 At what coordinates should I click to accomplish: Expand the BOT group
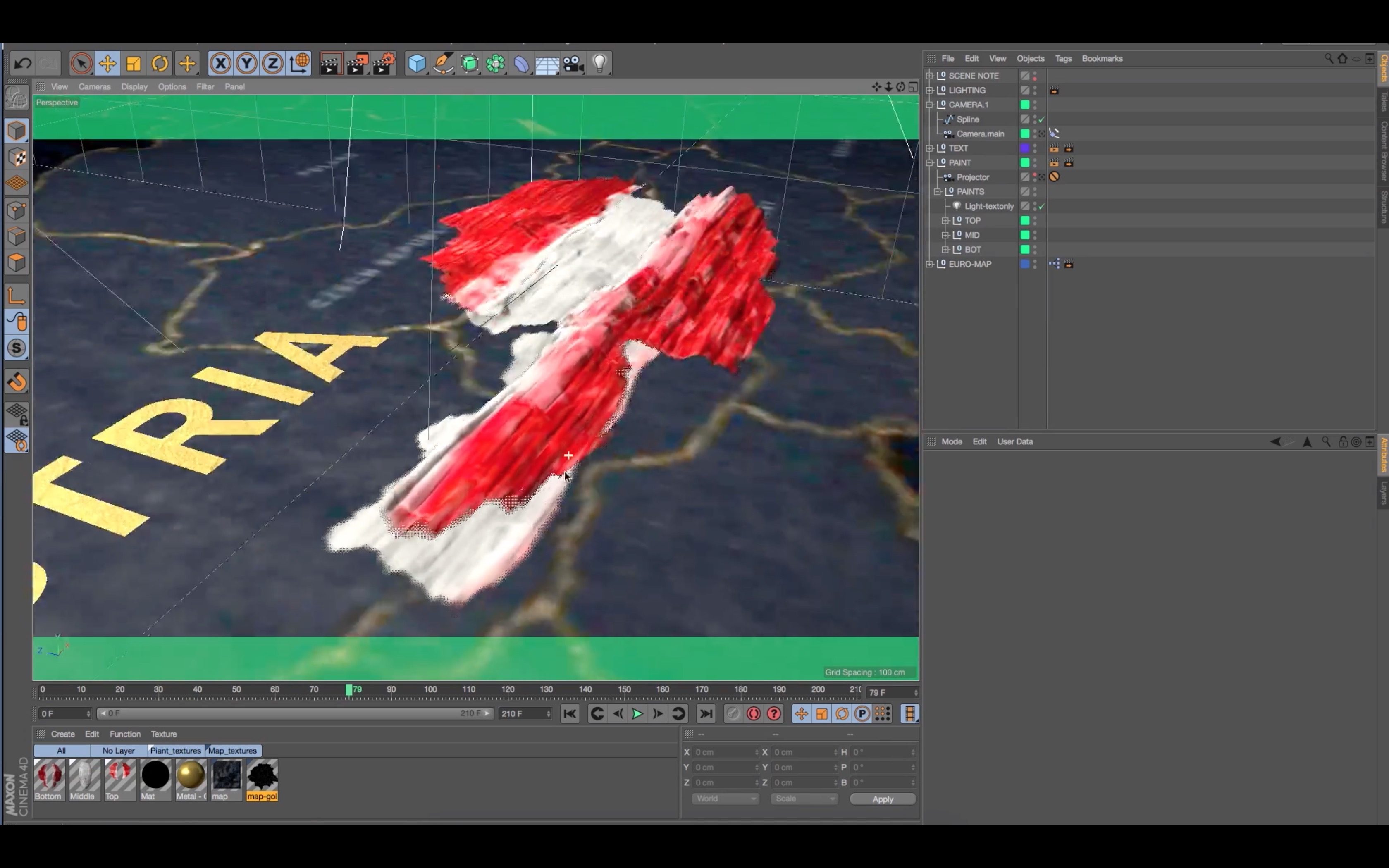[945, 250]
